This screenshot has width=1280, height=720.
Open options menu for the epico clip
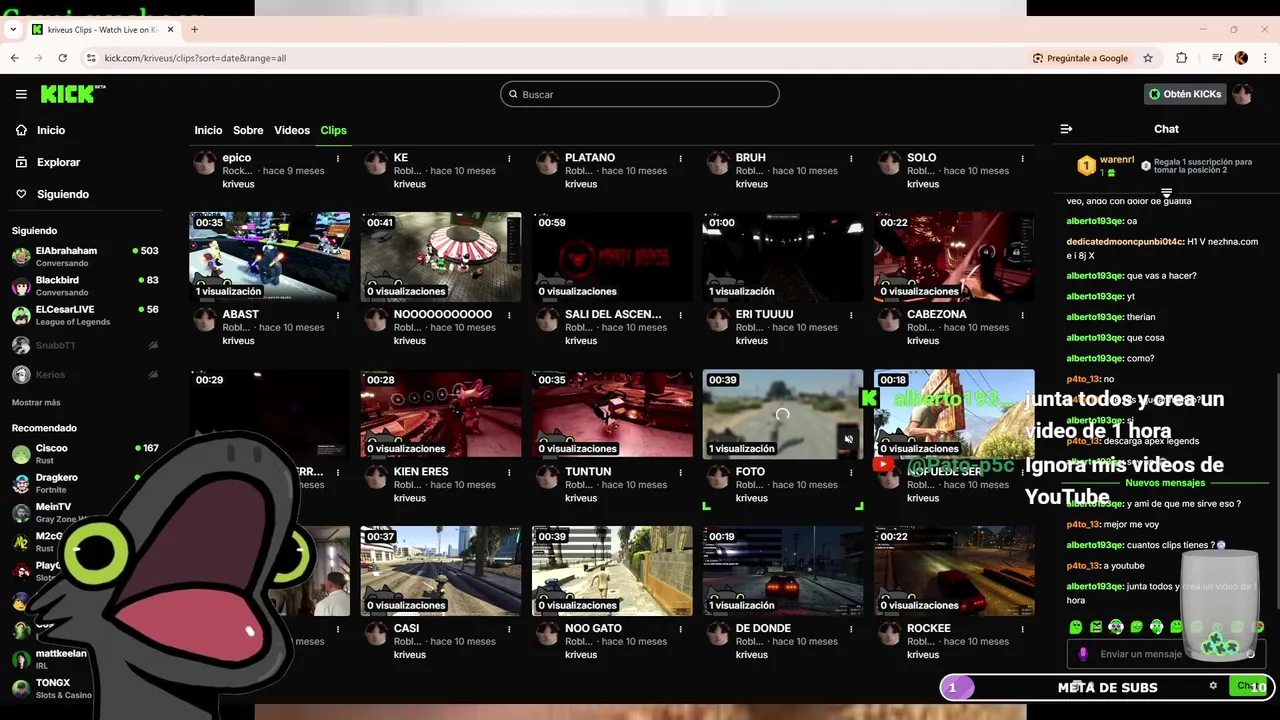[x=338, y=158]
